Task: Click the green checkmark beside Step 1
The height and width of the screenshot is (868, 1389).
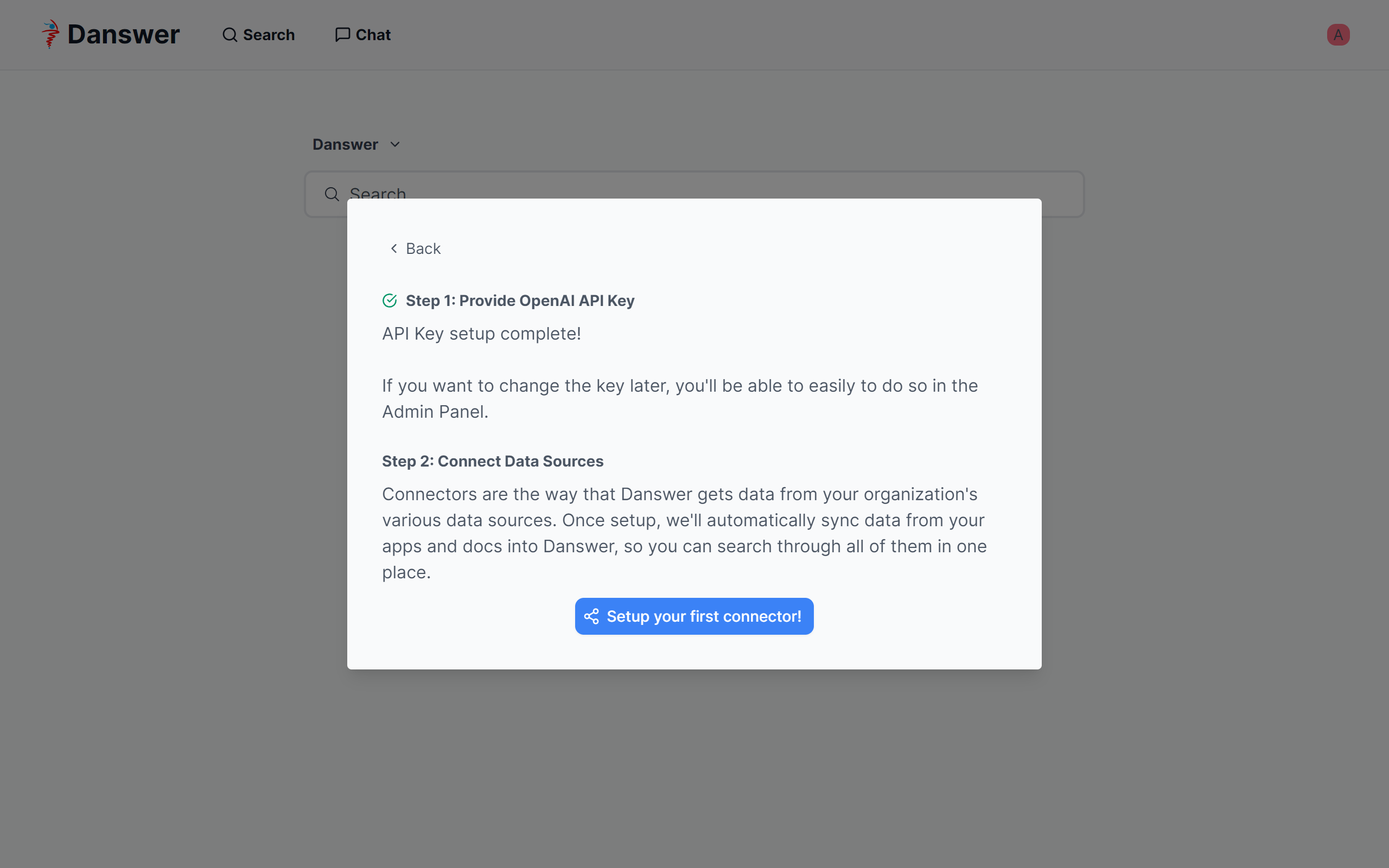Action: [x=390, y=301]
